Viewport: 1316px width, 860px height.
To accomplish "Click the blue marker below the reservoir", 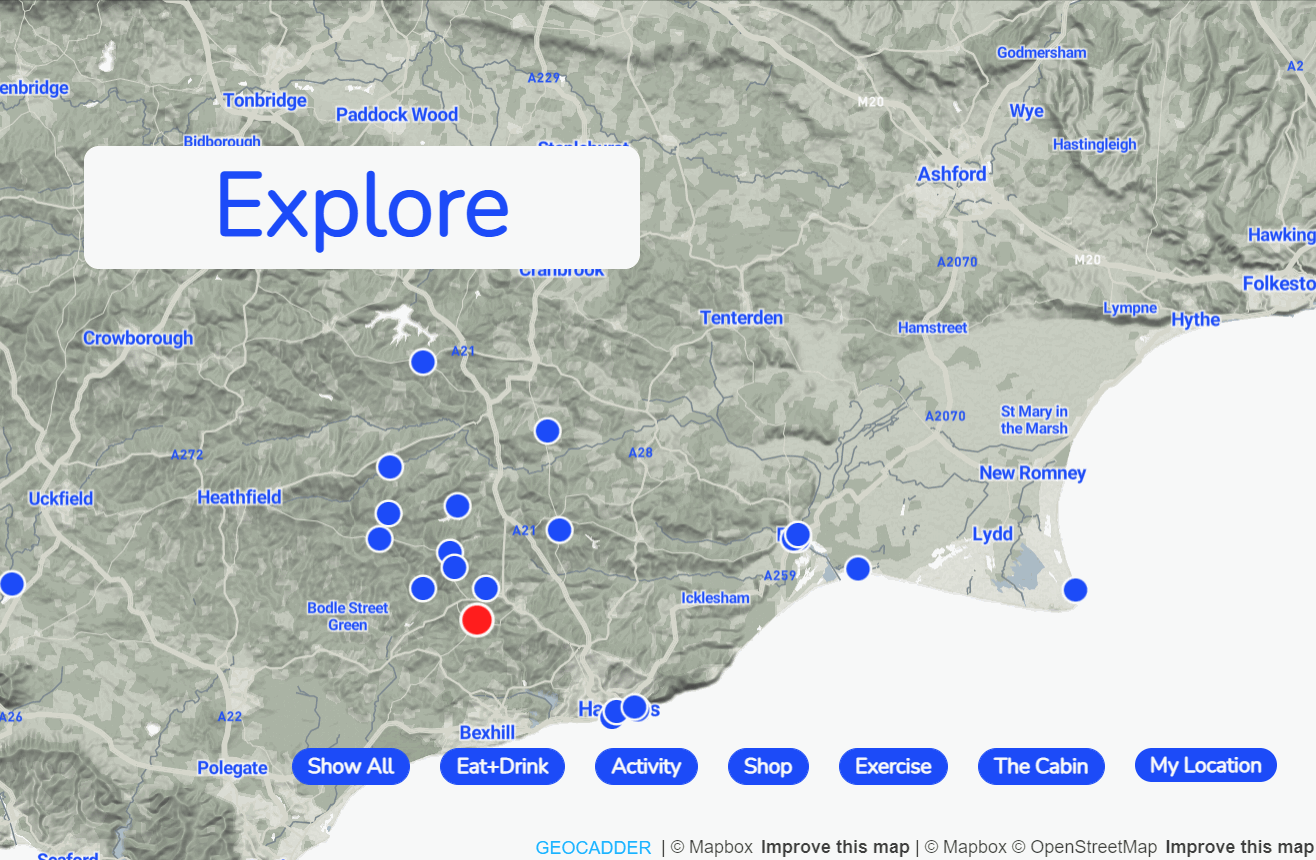I will click(x=423, y=362).
